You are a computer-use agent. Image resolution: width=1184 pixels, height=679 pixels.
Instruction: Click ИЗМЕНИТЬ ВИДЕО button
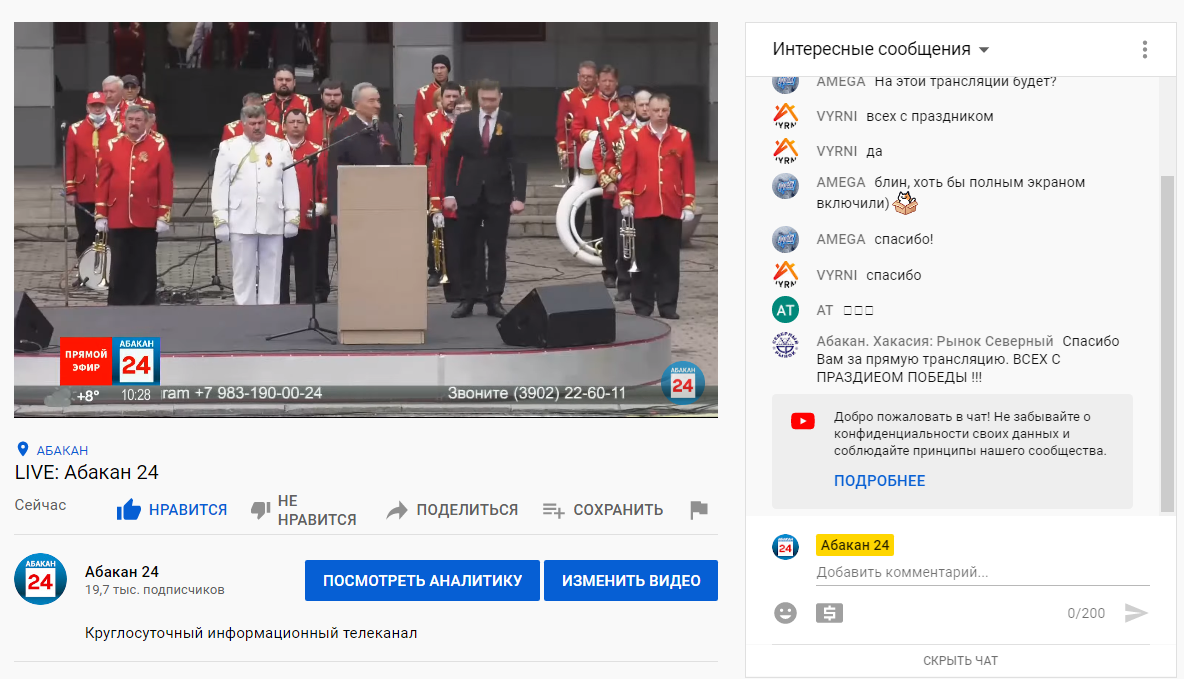(631, 580)
